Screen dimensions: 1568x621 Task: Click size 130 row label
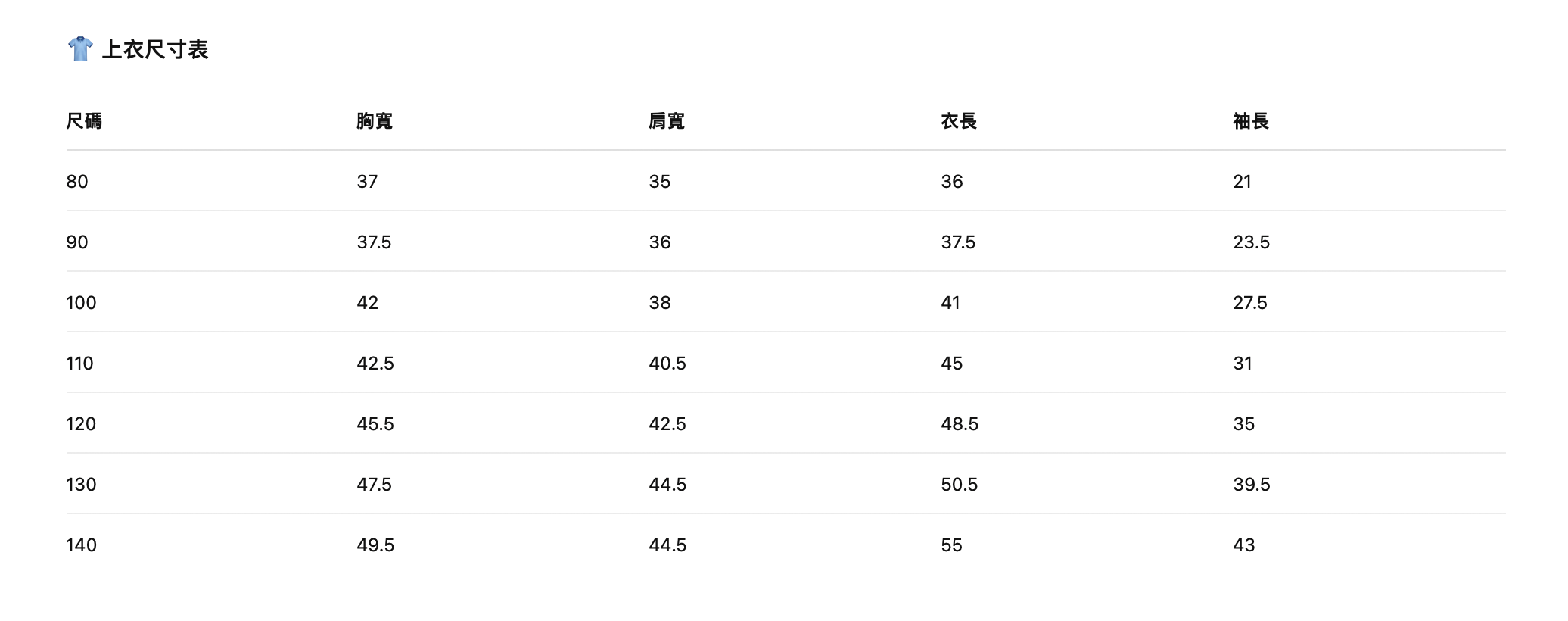tap(81, 485)
